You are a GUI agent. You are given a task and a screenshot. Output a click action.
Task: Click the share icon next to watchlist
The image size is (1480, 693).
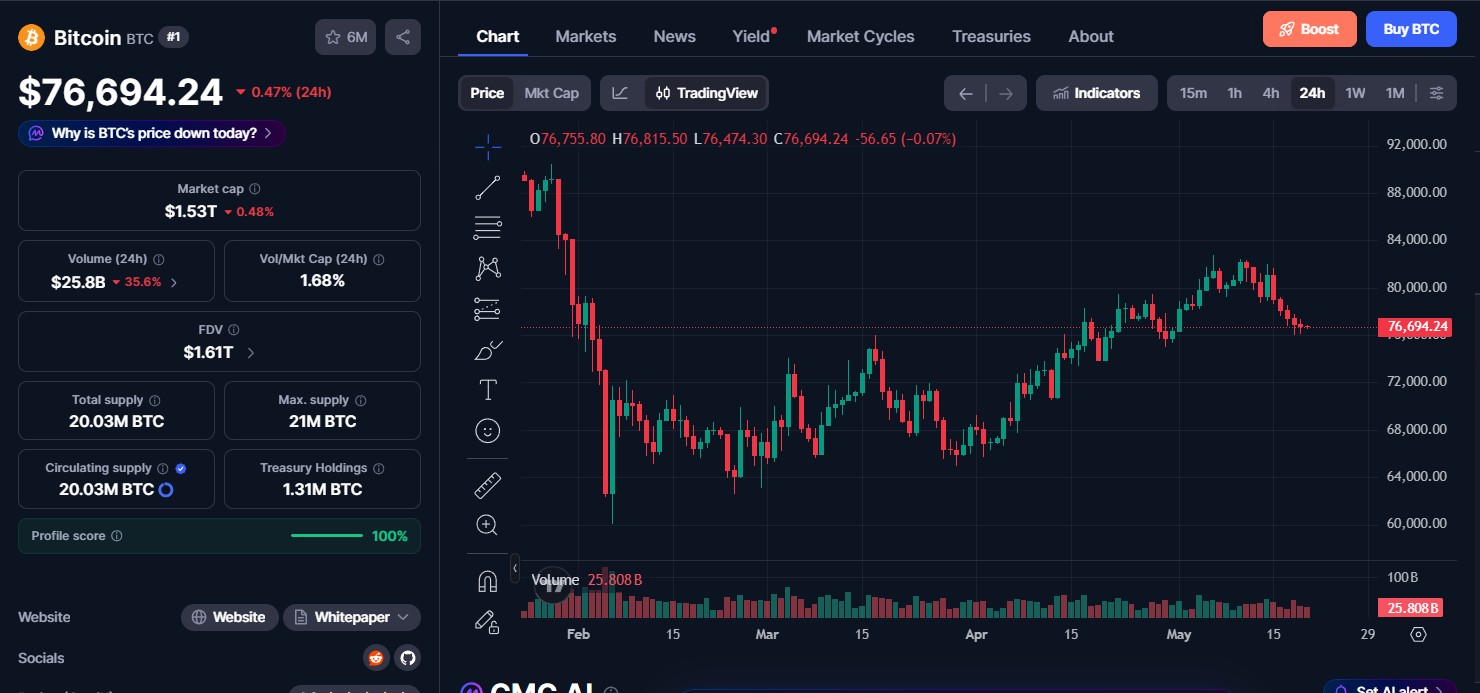click(x=403, y=37)
